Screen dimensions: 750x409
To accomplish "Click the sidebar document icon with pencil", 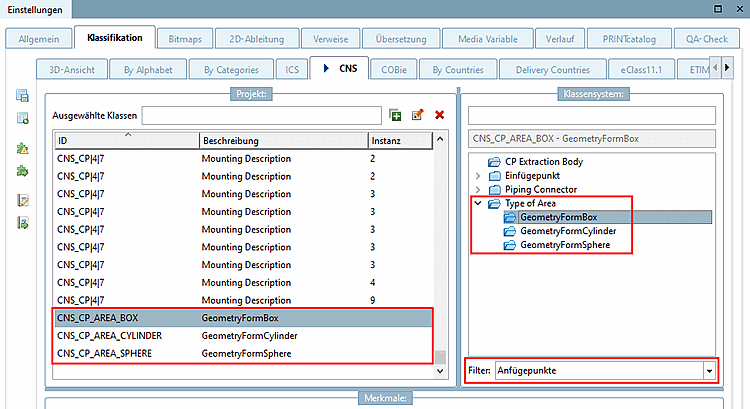I will [22, 199].
